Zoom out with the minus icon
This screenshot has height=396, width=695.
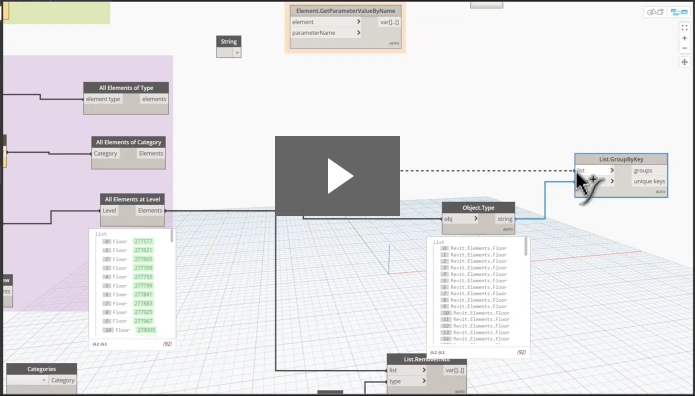tap(684, 48)
